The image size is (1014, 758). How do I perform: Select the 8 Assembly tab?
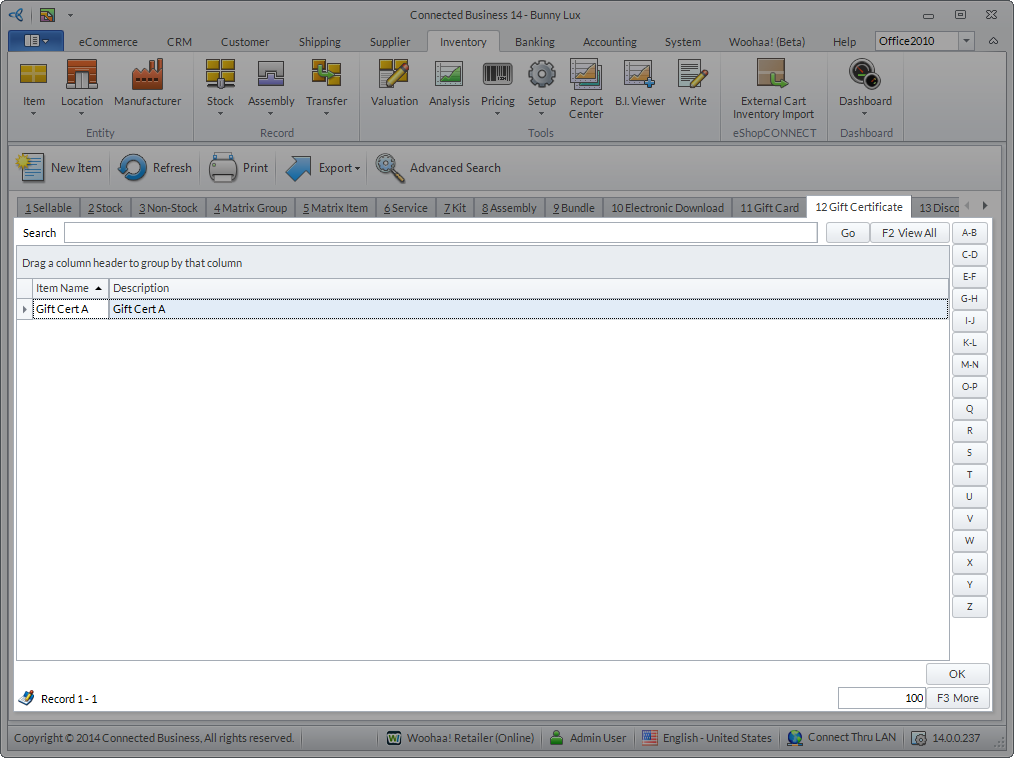509,208
